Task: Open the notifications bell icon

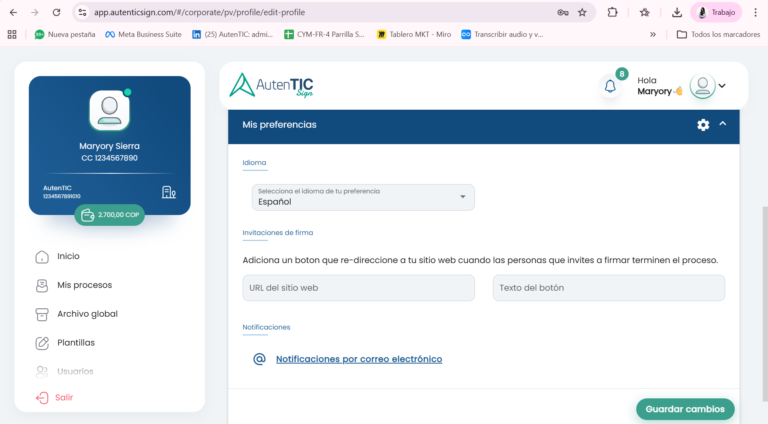Action: tap(610, 87)
